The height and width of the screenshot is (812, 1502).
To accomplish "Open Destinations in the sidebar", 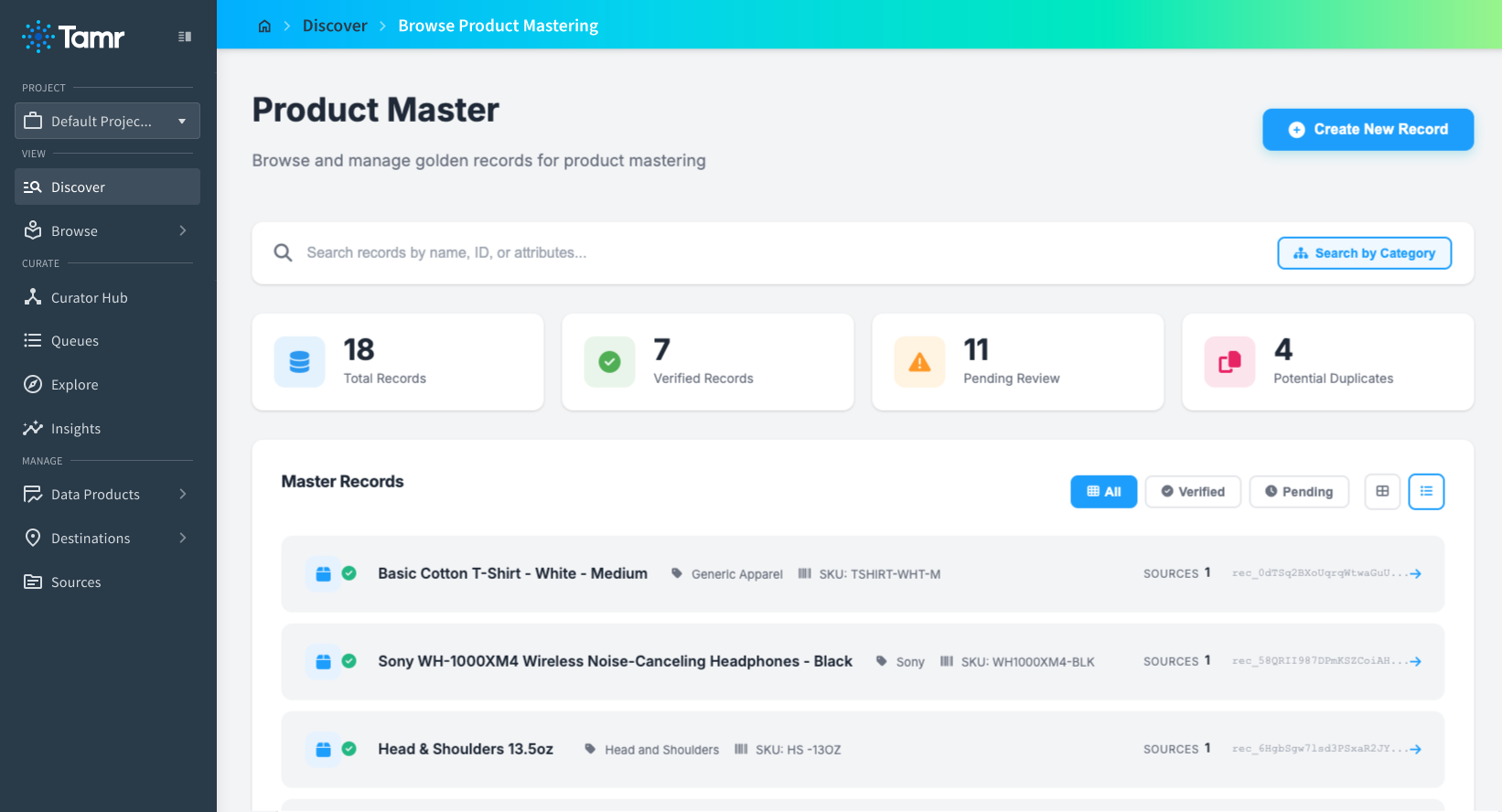I will coord(107,538).
